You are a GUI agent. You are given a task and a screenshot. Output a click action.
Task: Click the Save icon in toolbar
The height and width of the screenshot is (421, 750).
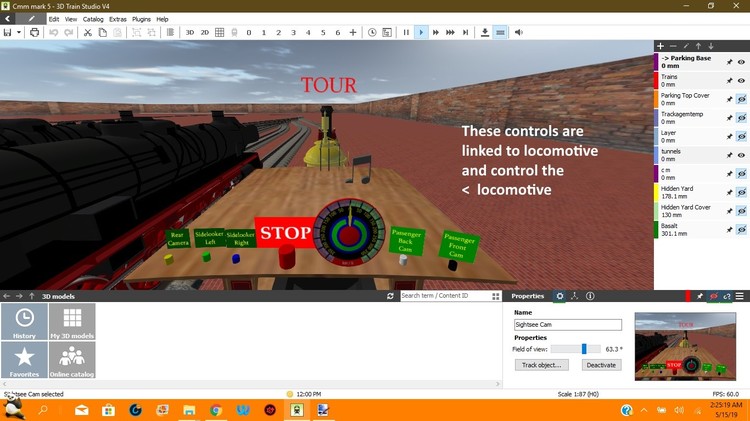pos(7,33)
